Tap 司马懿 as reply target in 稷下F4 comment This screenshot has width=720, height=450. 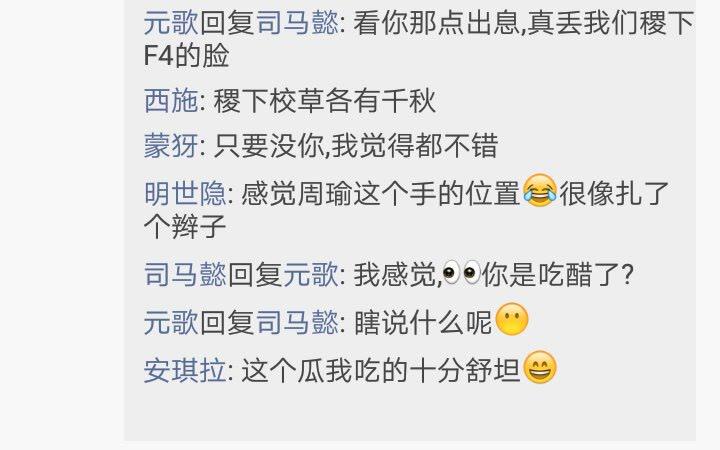pyautogui.click(x=297, y=22)
